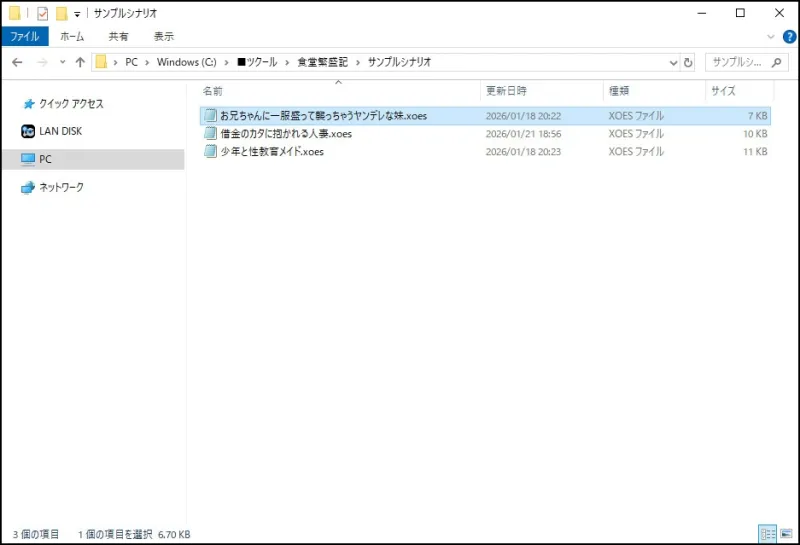Switch to details view in status bar
The width and height of the screenshot is (800, 545).
767,534
